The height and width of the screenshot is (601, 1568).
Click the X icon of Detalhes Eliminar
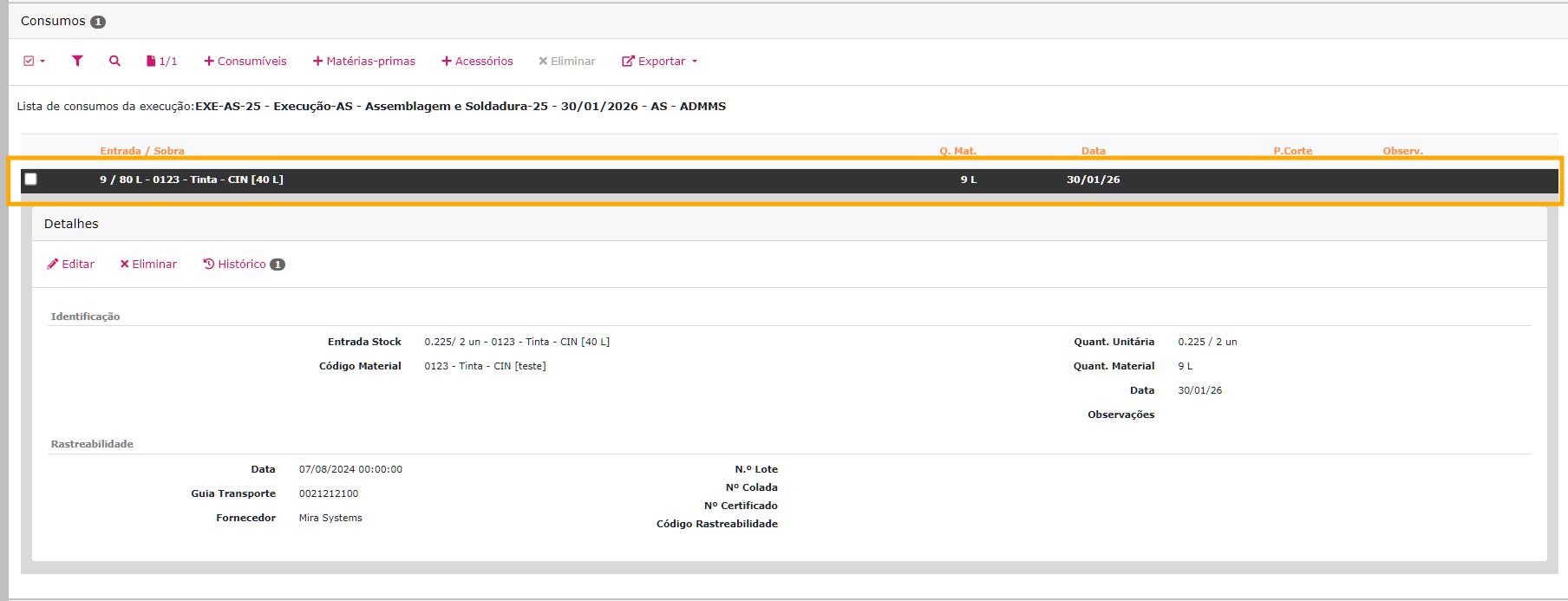pyautogui.click(x=124, y=264)
